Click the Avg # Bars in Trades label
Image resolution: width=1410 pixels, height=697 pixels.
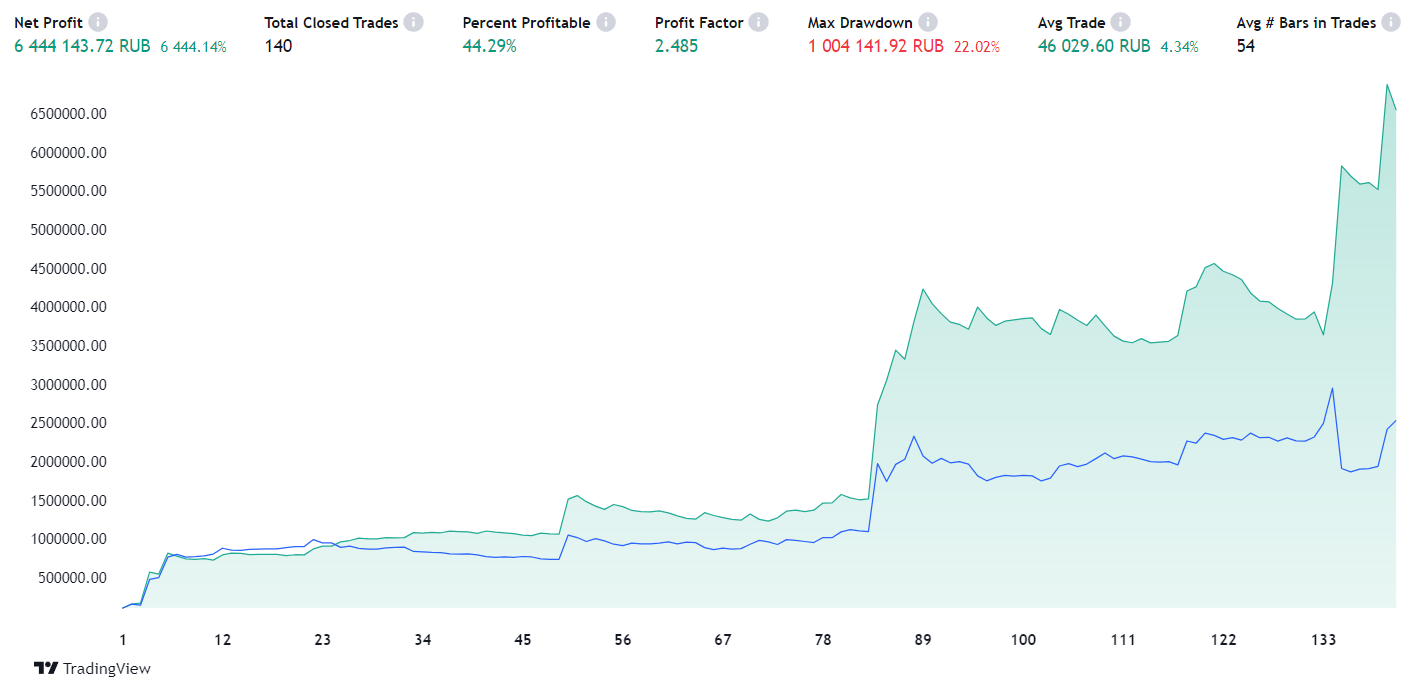point(1307,22)
